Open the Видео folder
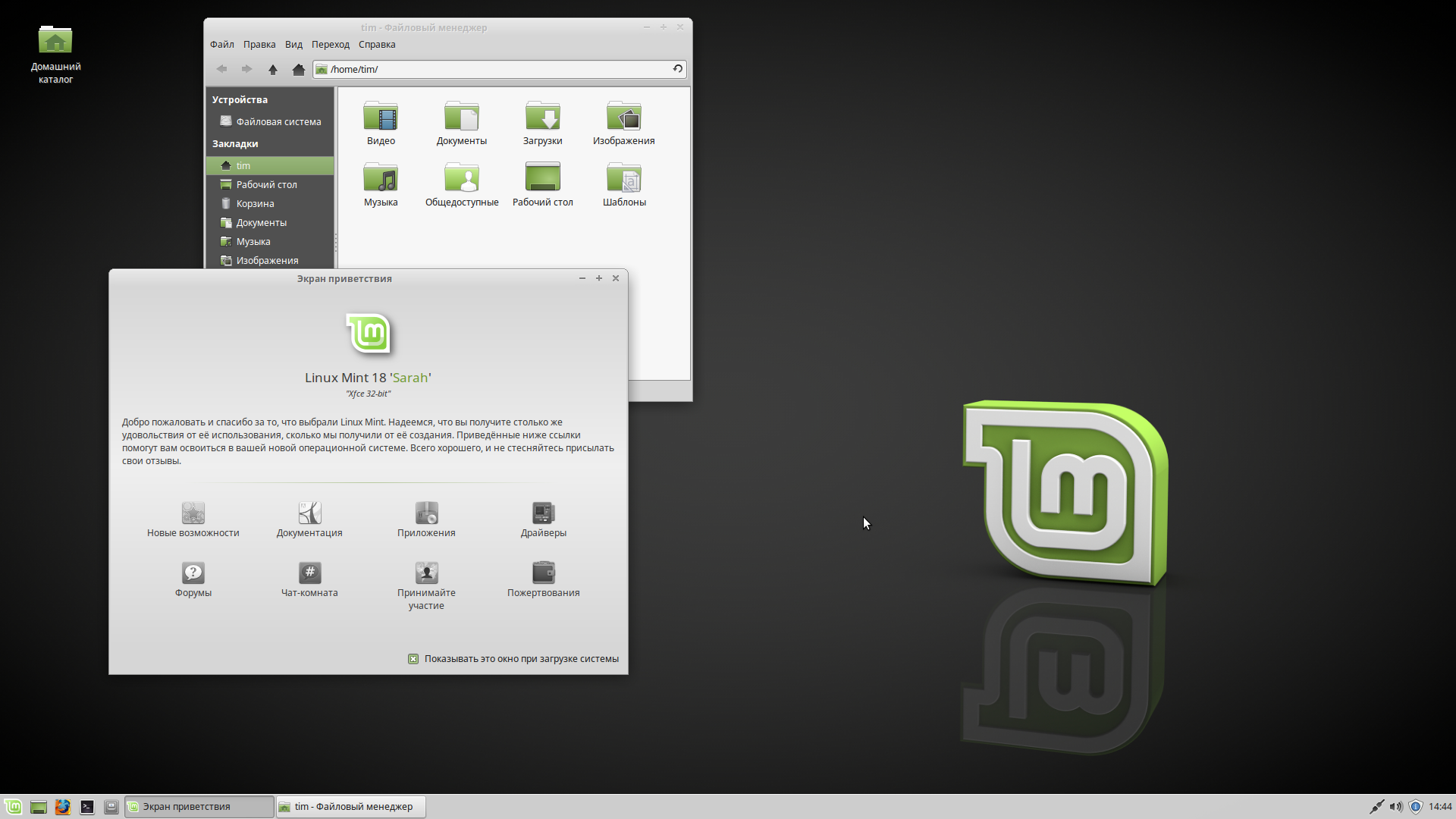This screenshot has width=1456, height=819. 381,123
